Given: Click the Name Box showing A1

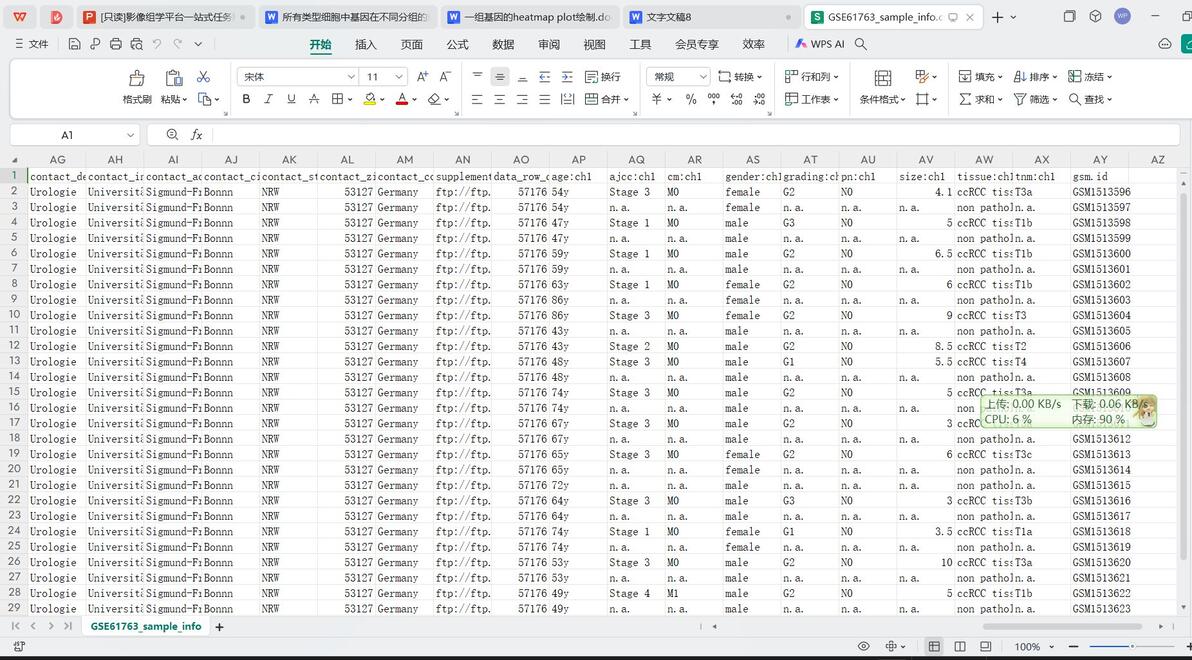Looking at the screenshot, I should [x=74, y=135].
